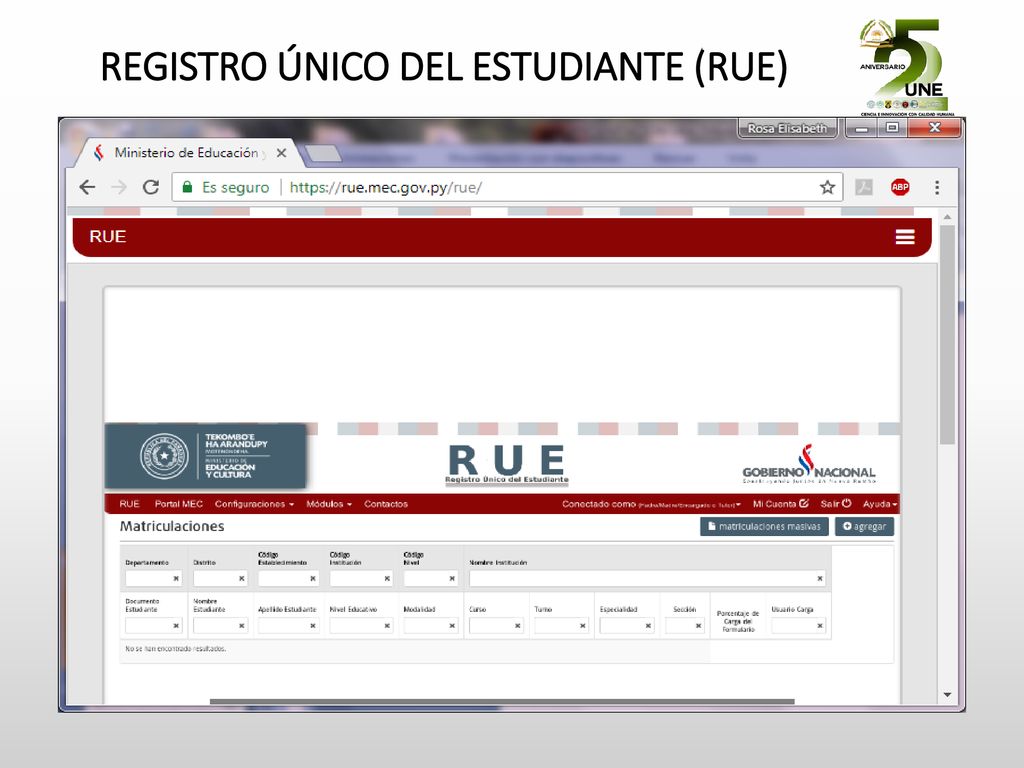
Task: Click the Sección filter field
Action: (684, 626)
